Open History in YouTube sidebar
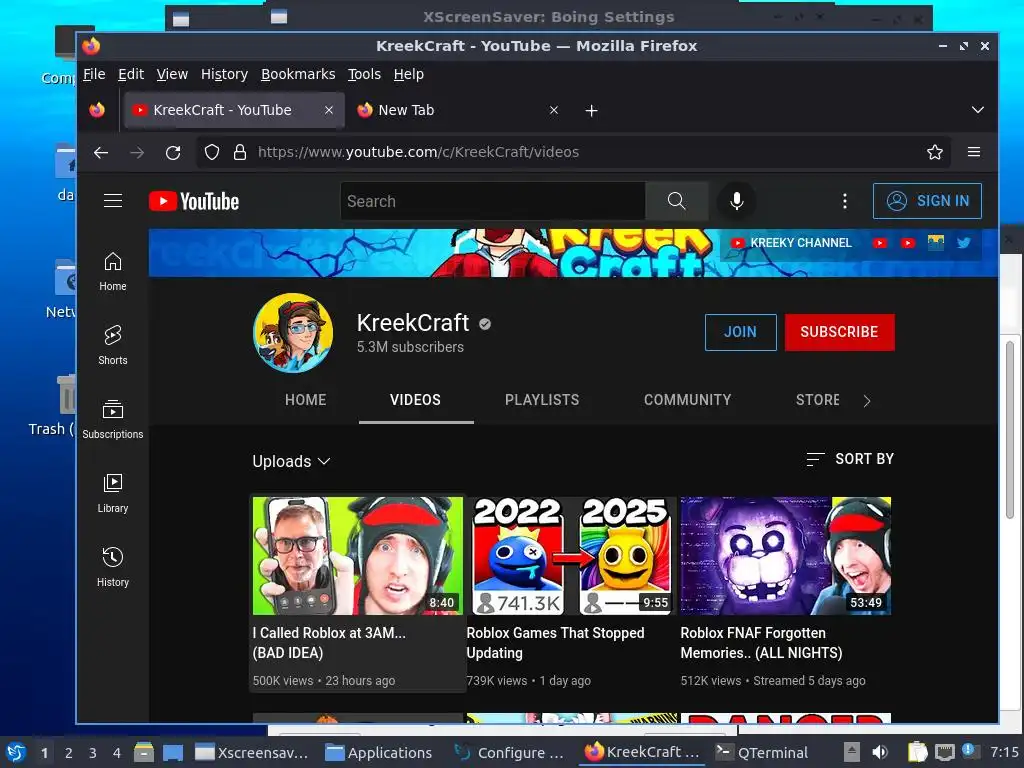 pyautogui.click(x=113, y=567)
